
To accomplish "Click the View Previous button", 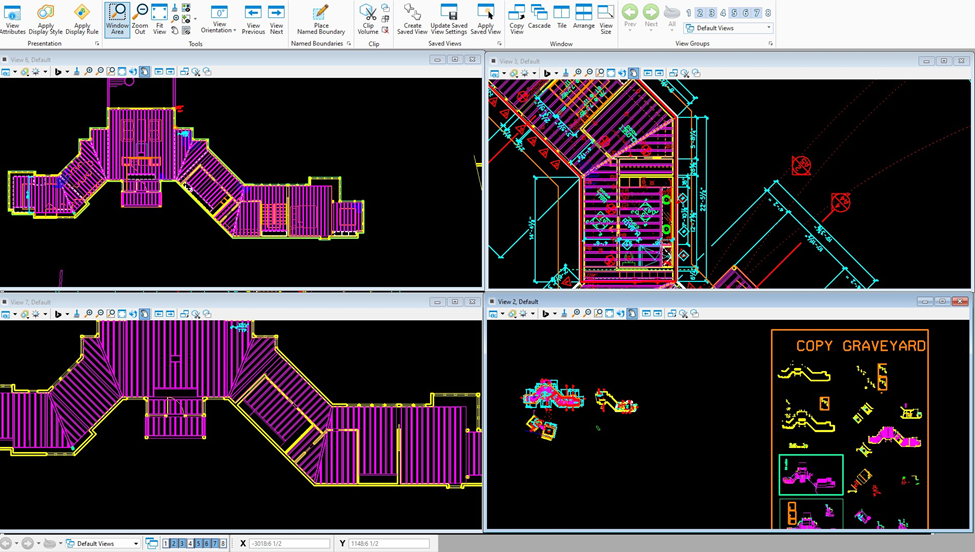I will (x=253, y=18).
